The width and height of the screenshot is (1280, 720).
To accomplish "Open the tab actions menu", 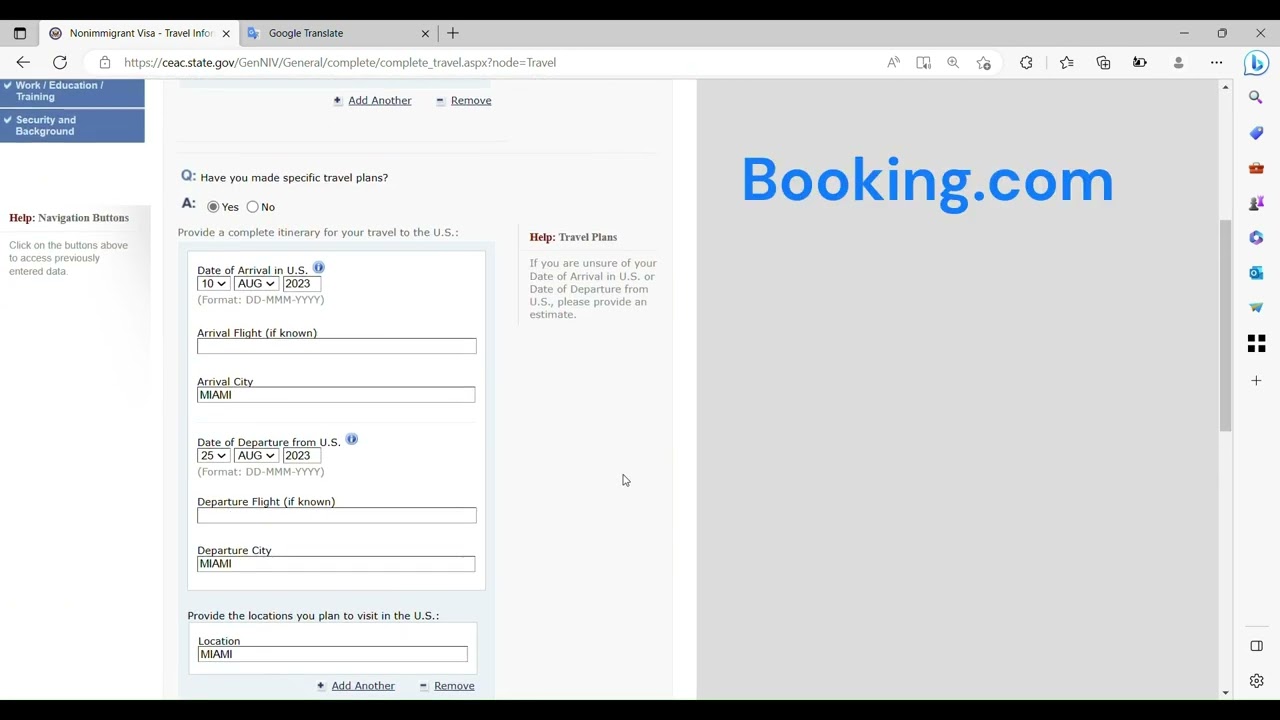I will (x=19, y=33).
